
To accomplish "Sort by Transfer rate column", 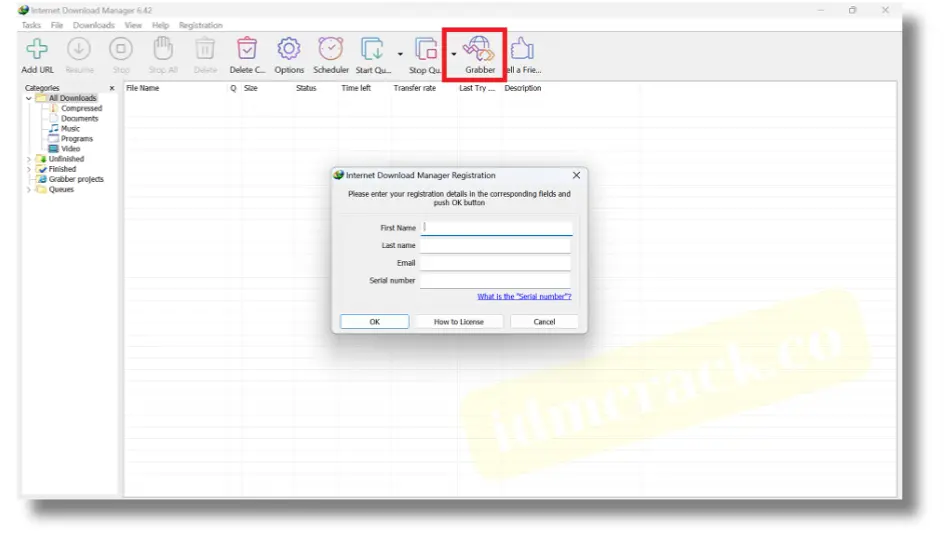I will tap(414, 88).
